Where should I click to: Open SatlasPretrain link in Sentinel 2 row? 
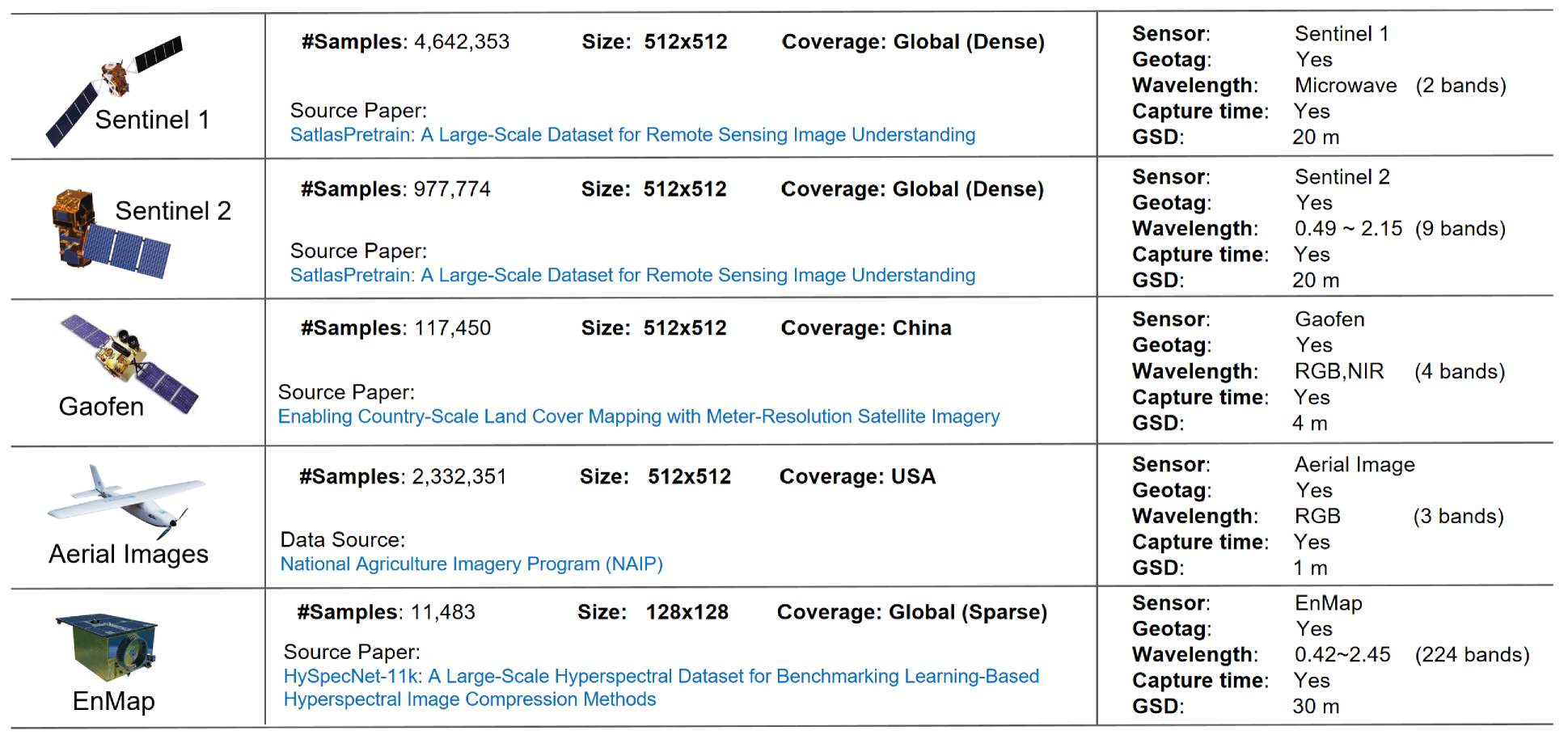pyautogui.click(x=632, y=276)
